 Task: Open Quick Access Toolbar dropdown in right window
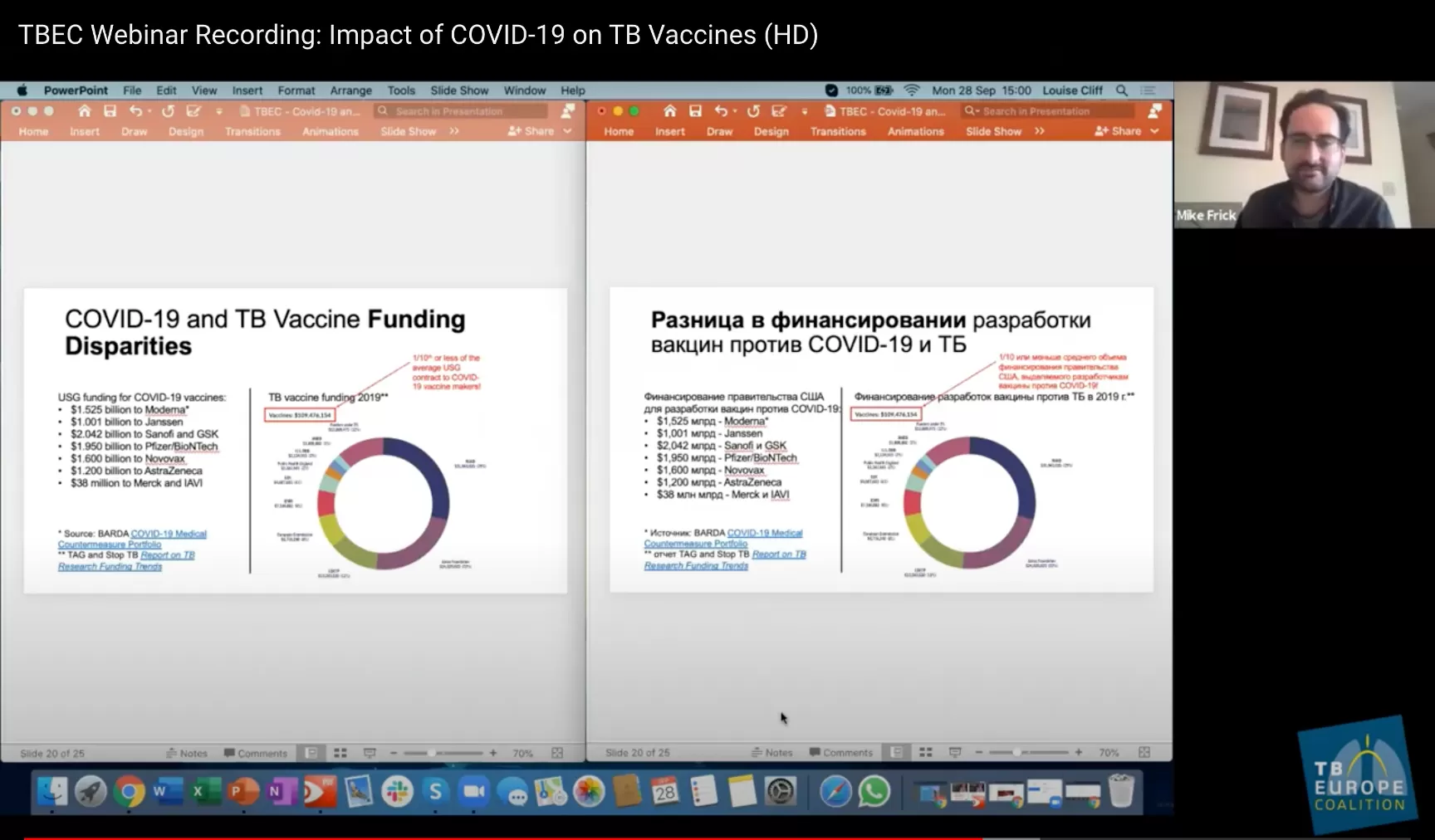pyautogui.click(x=804, y=111)
